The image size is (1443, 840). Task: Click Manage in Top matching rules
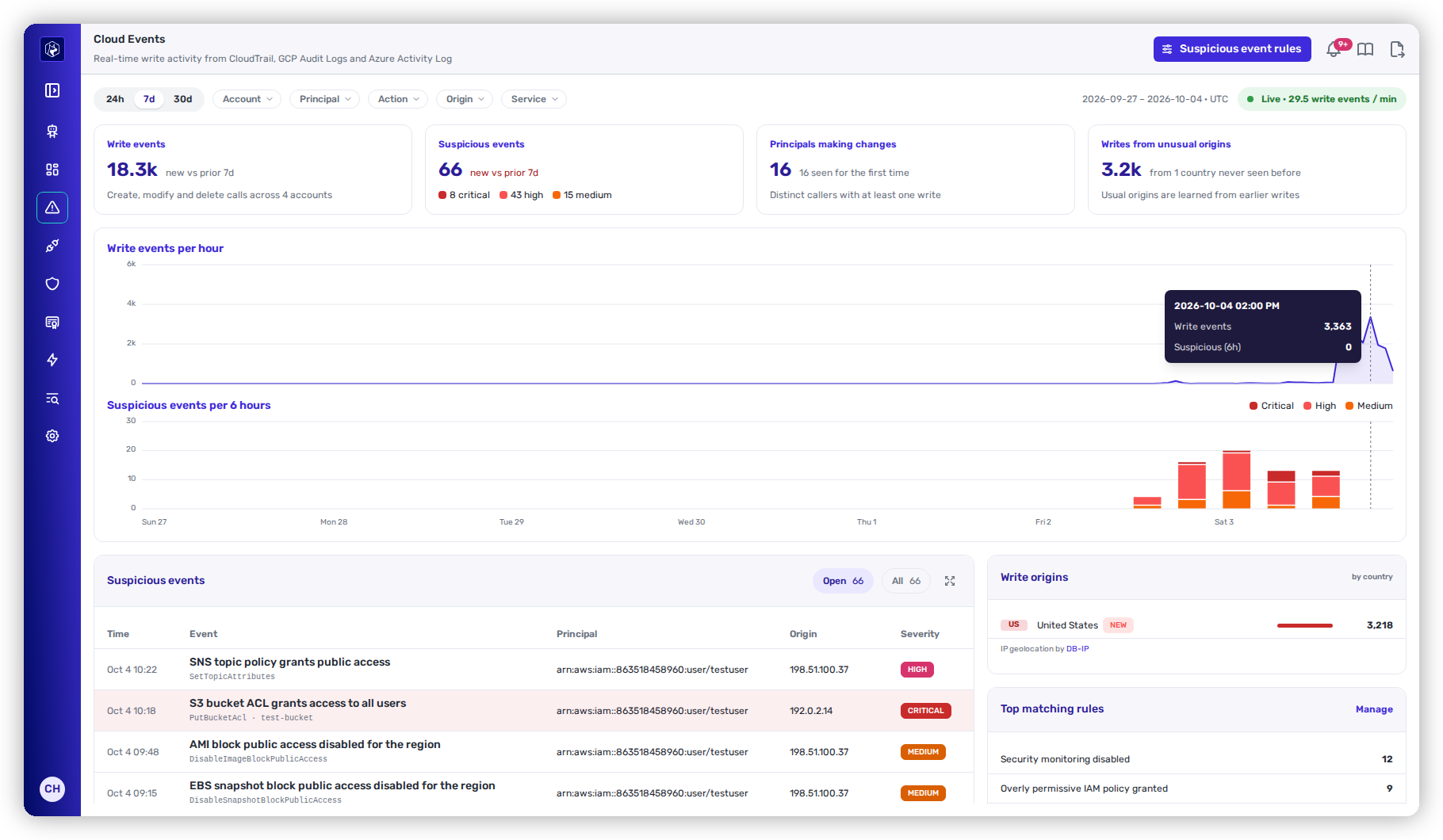1374,709
